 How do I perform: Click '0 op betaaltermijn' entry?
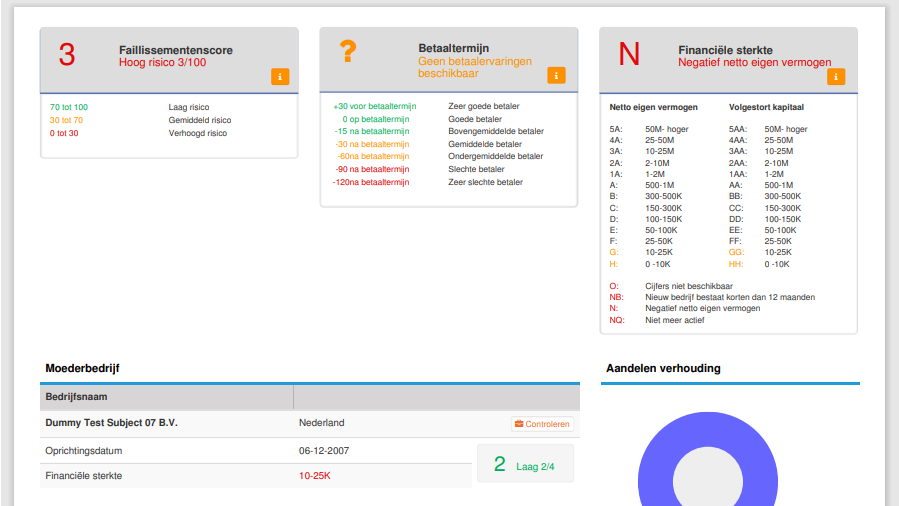point(376,119)
